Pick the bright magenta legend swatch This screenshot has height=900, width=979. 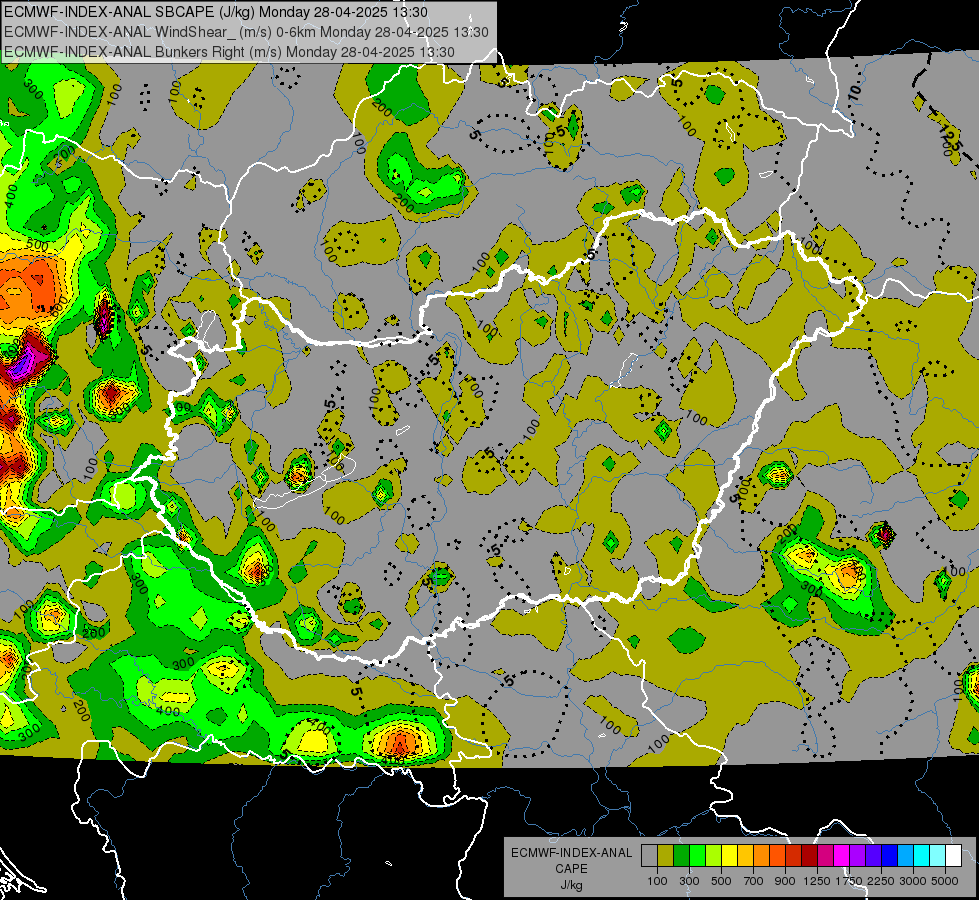point(842,856)
